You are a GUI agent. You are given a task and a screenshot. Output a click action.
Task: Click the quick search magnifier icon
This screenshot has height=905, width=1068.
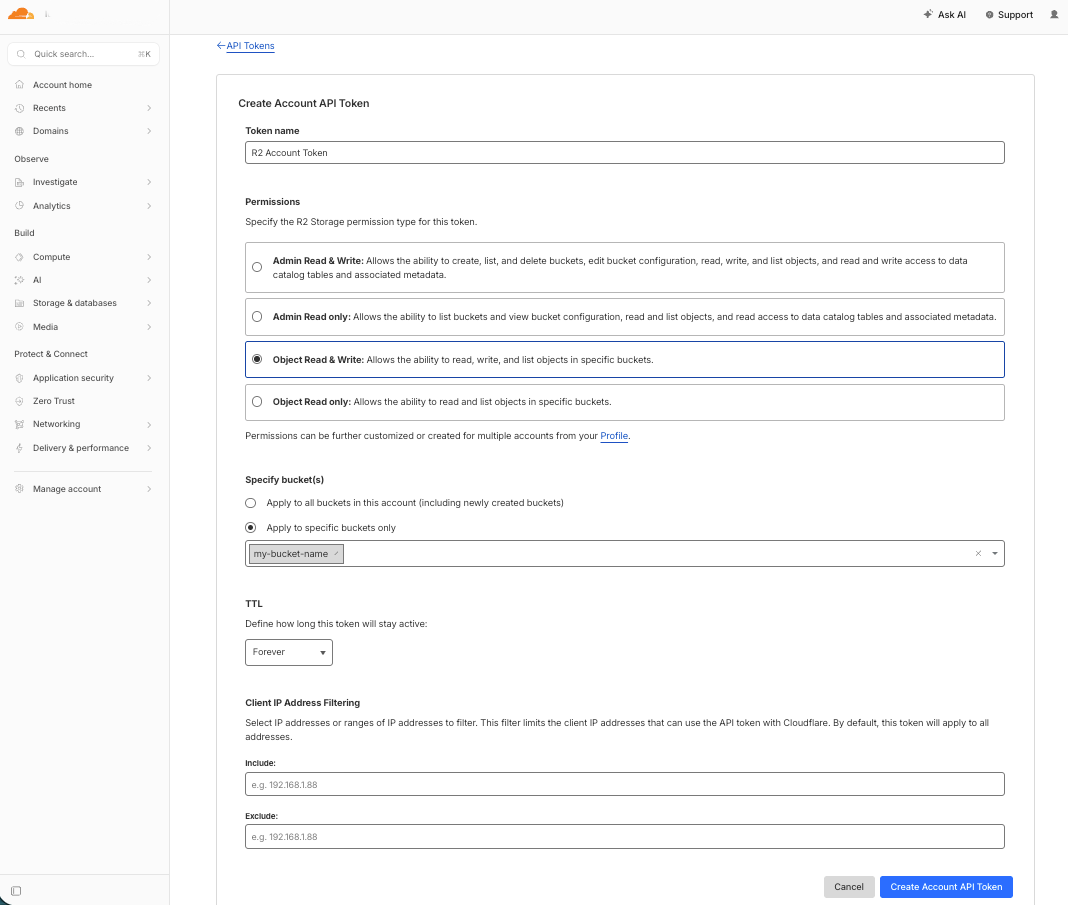[21, 54]
